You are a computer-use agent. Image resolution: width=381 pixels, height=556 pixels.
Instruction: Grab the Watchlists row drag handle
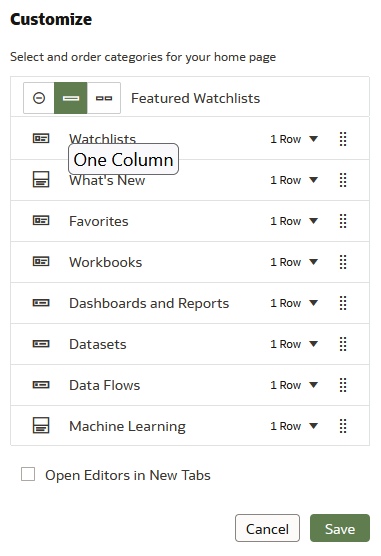click(x=343, y=139)
